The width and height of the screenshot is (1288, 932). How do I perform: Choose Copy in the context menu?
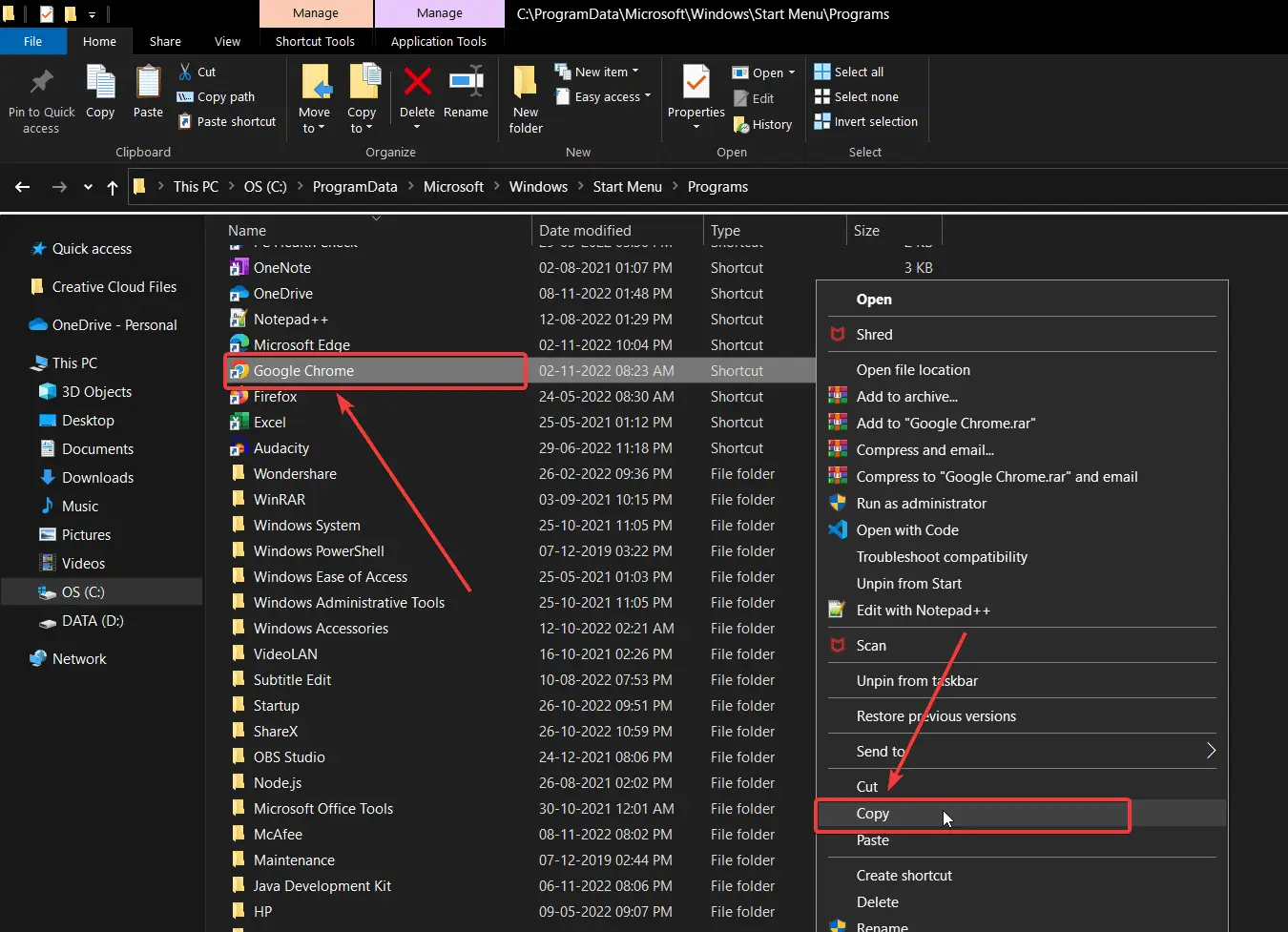(x=1021, y=814)
